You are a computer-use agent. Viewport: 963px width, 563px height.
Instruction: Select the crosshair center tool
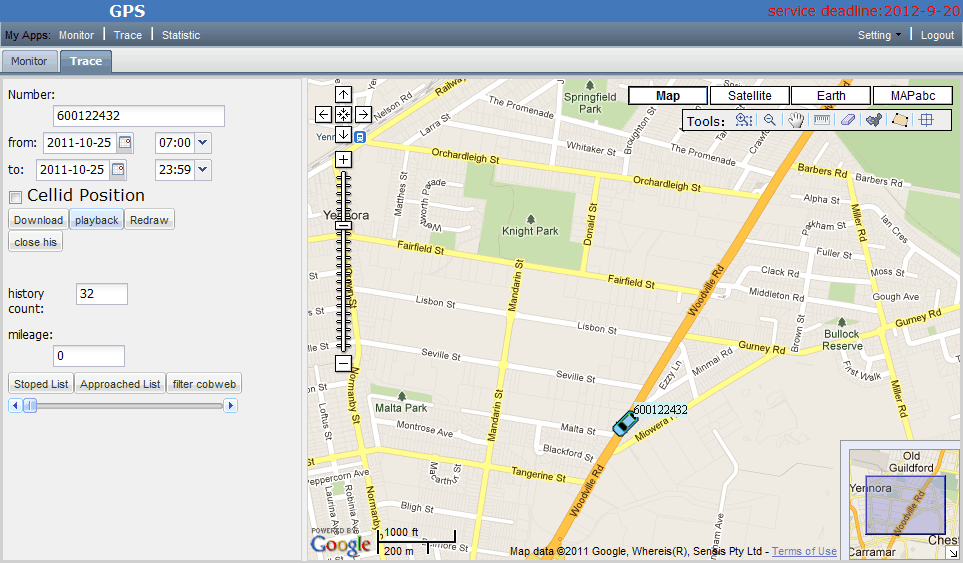926,120
